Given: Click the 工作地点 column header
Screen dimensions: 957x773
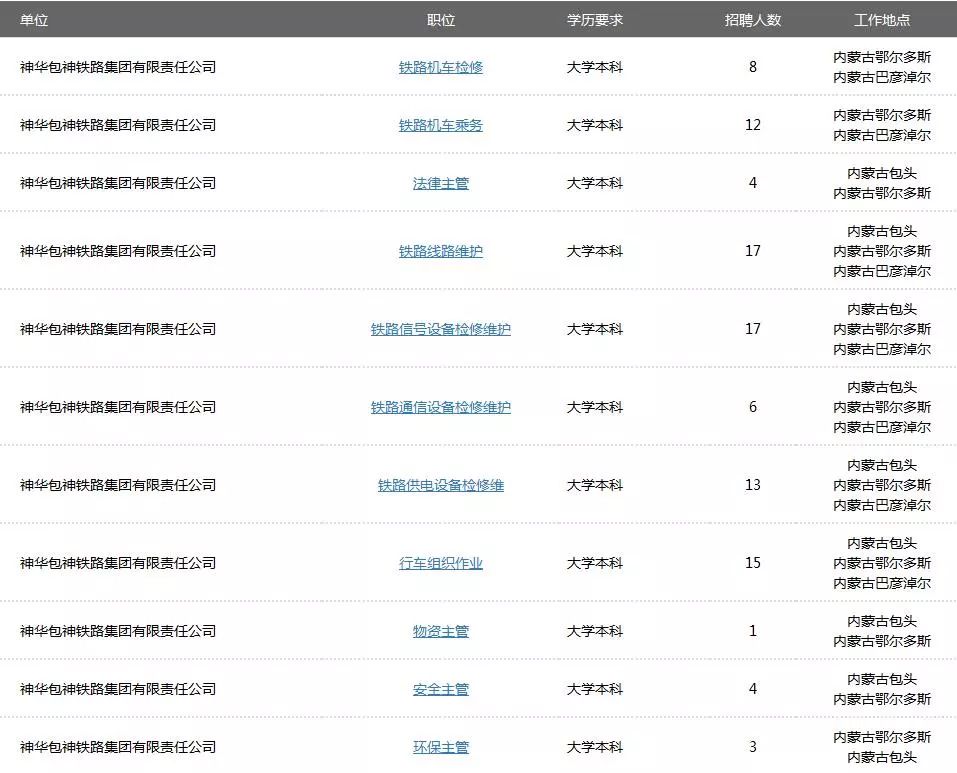Looking at the screenshot, I should (882, 20).
